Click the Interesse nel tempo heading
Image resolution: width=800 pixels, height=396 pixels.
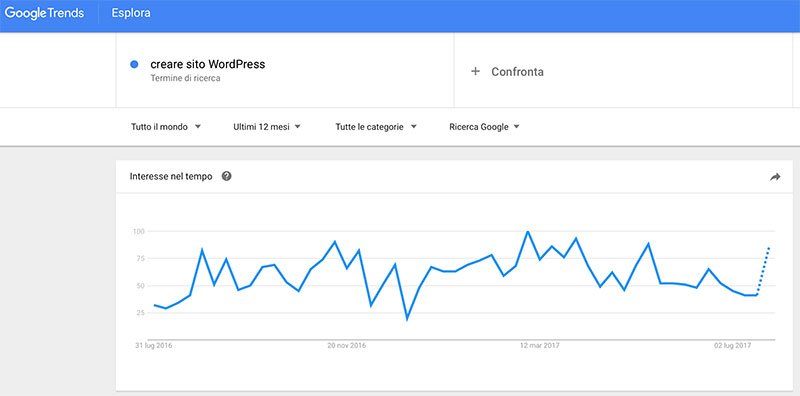tap(171, 177)
